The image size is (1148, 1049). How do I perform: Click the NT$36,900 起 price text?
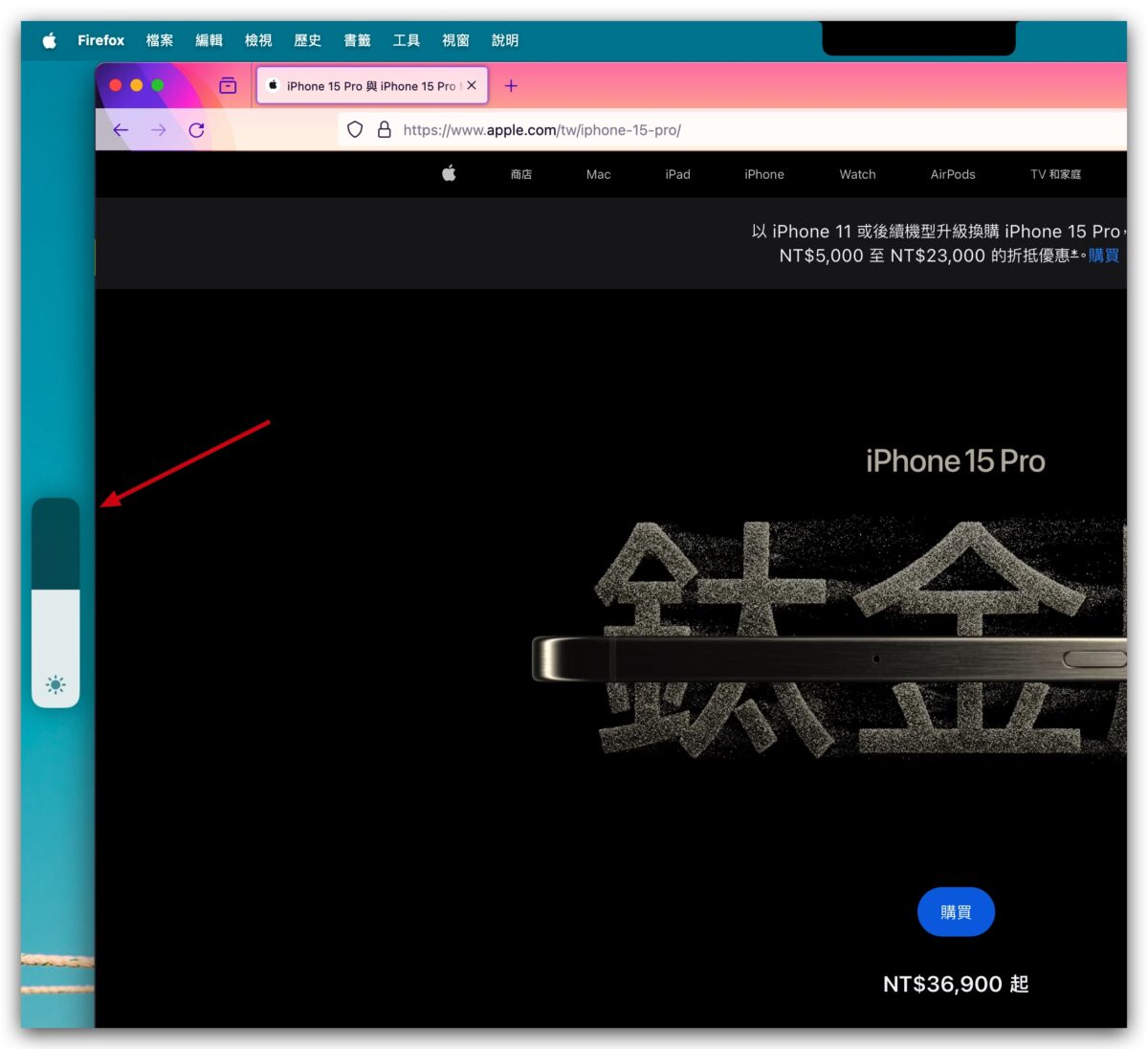(956, 984)
